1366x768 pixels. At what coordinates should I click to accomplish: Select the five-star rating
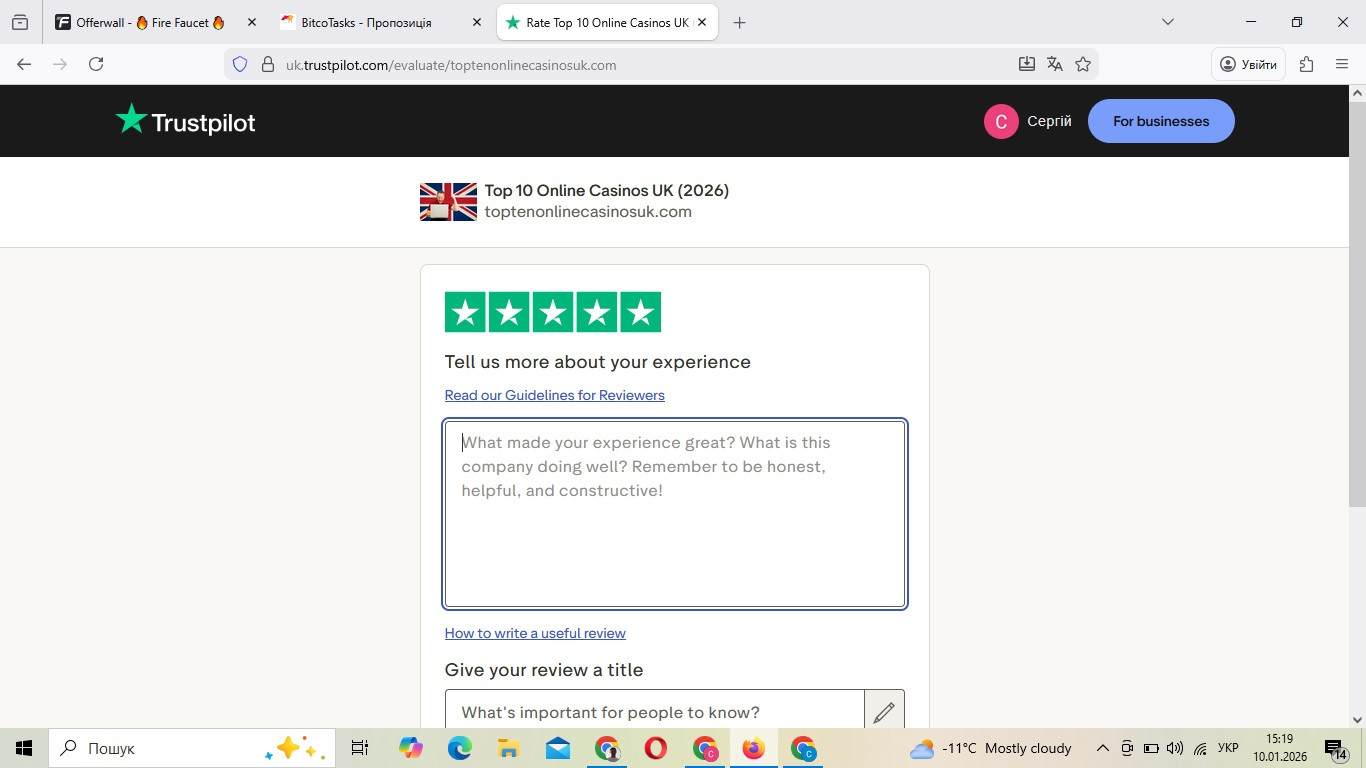click(x=641, y=312)
